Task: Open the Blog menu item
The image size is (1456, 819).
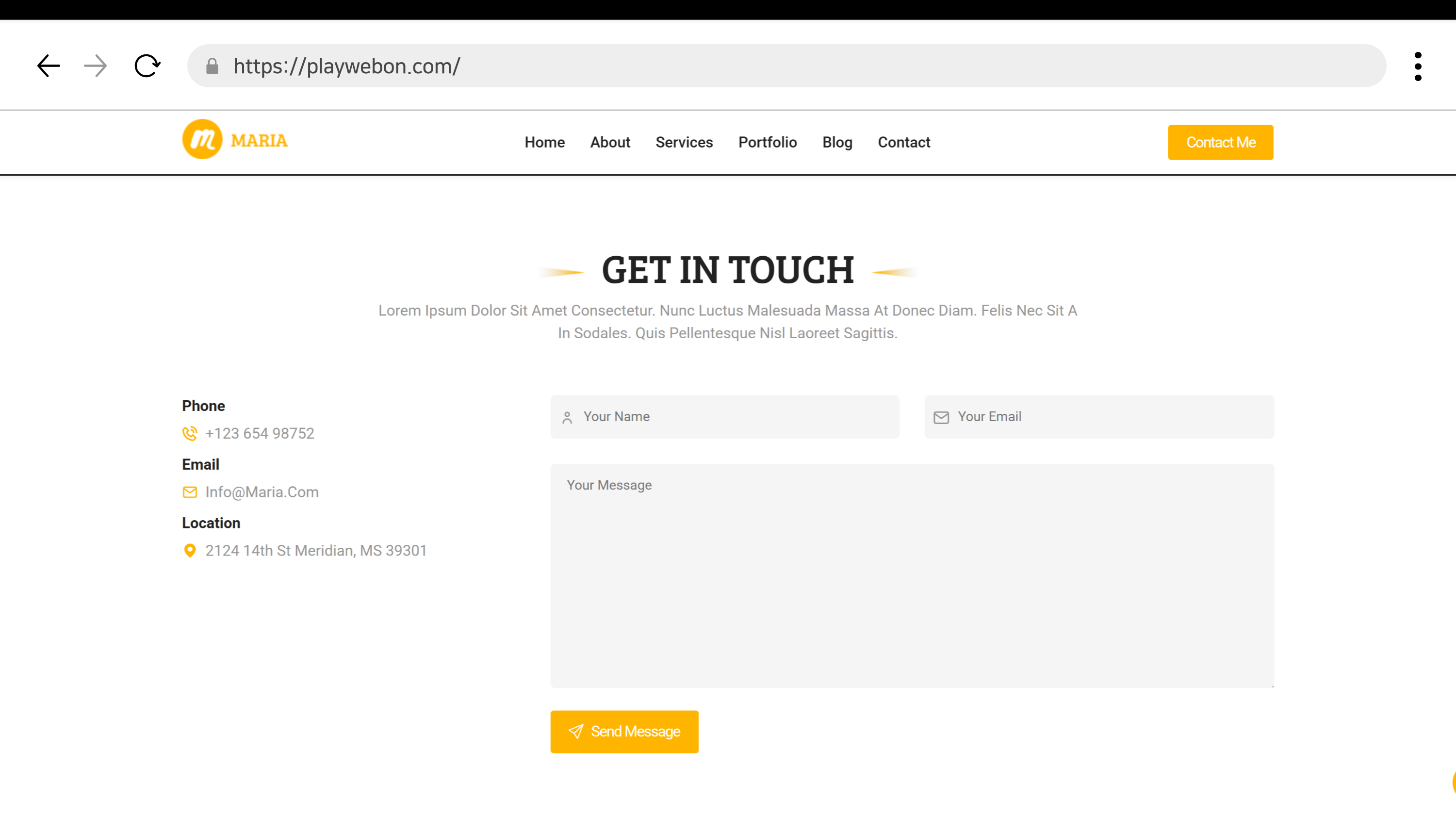Action: point(837,143)
